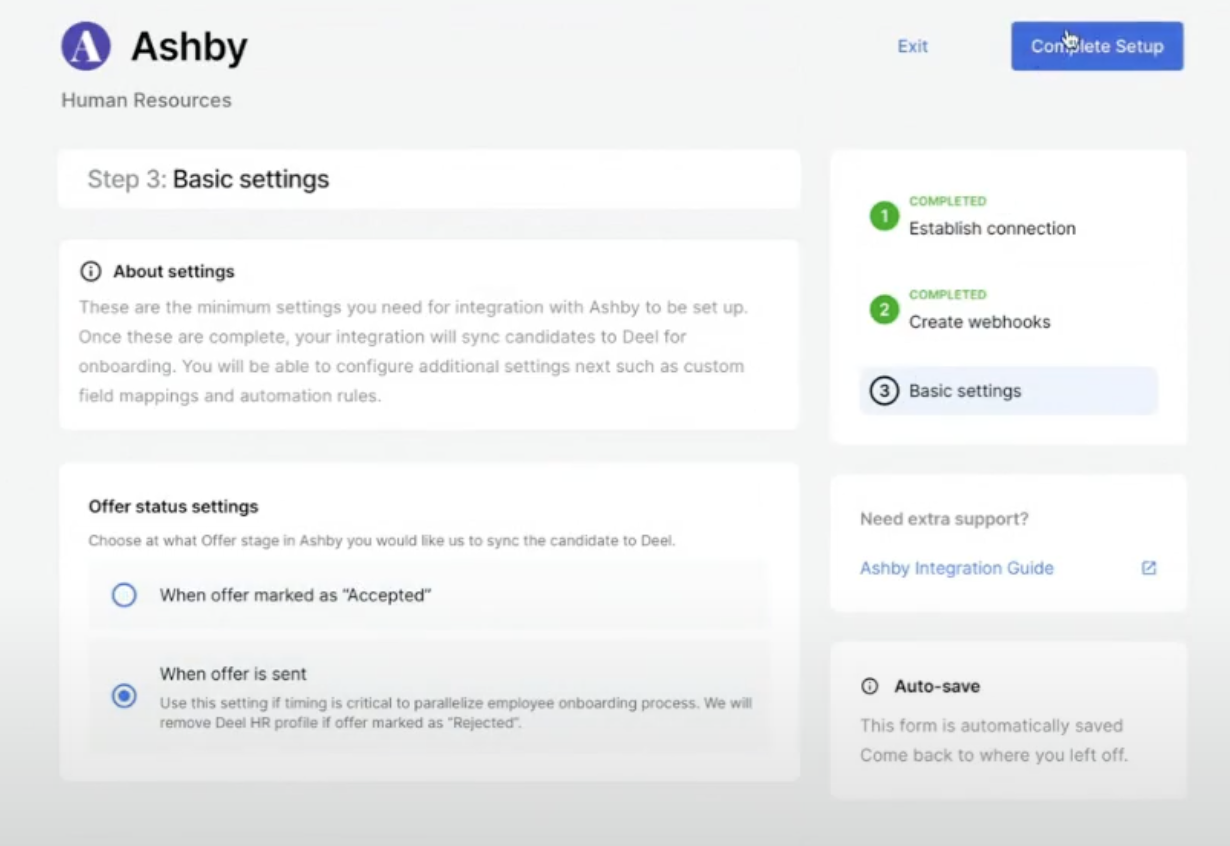Open the Basic settings step
Image resolution: width=1230 pixels, height=846 pixels.
[x=1008, y=391]
